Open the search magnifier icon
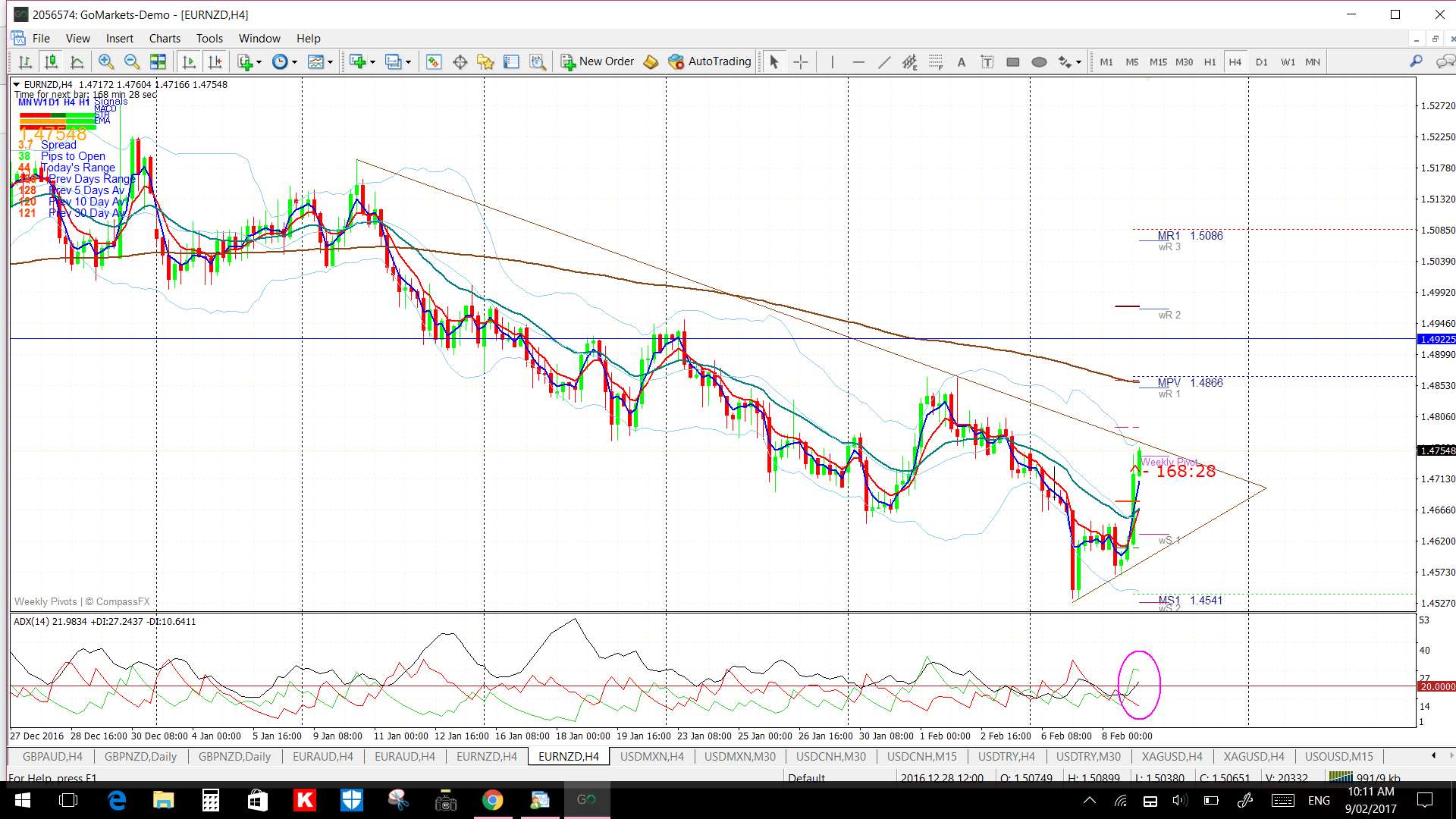 [x=1416, y=61]
